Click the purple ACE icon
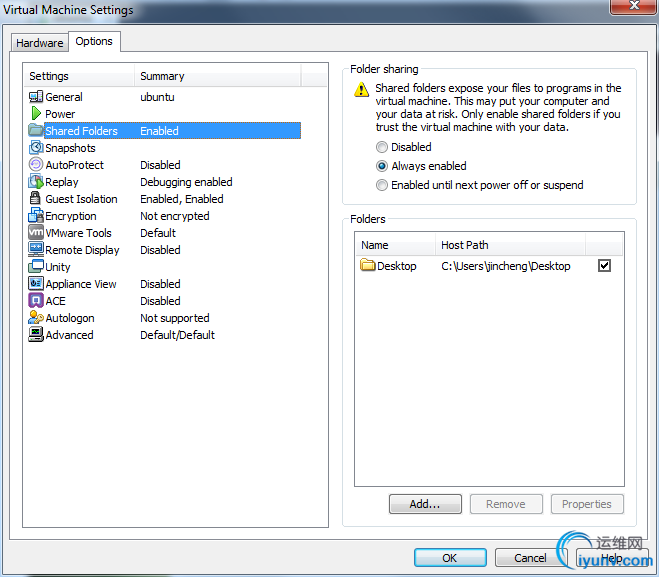Viewport: 659px width, 577px height. coord(36,300)
